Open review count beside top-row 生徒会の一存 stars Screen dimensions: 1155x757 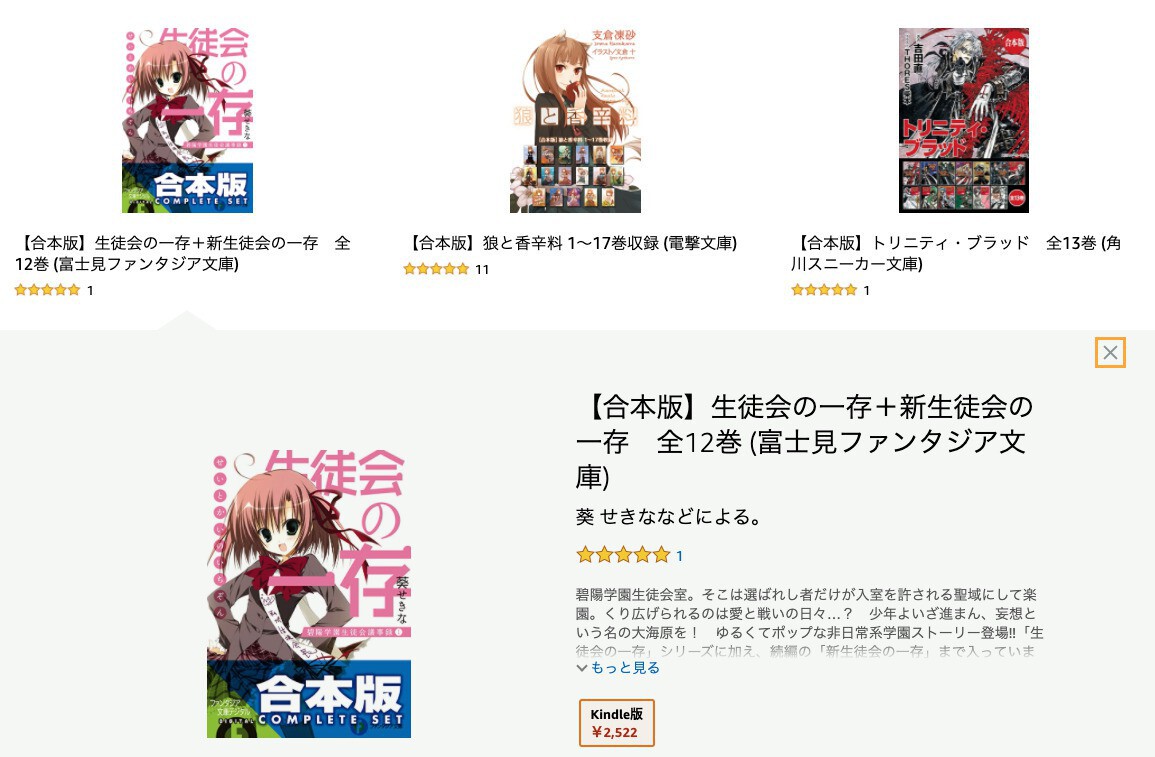pos(90,290)
